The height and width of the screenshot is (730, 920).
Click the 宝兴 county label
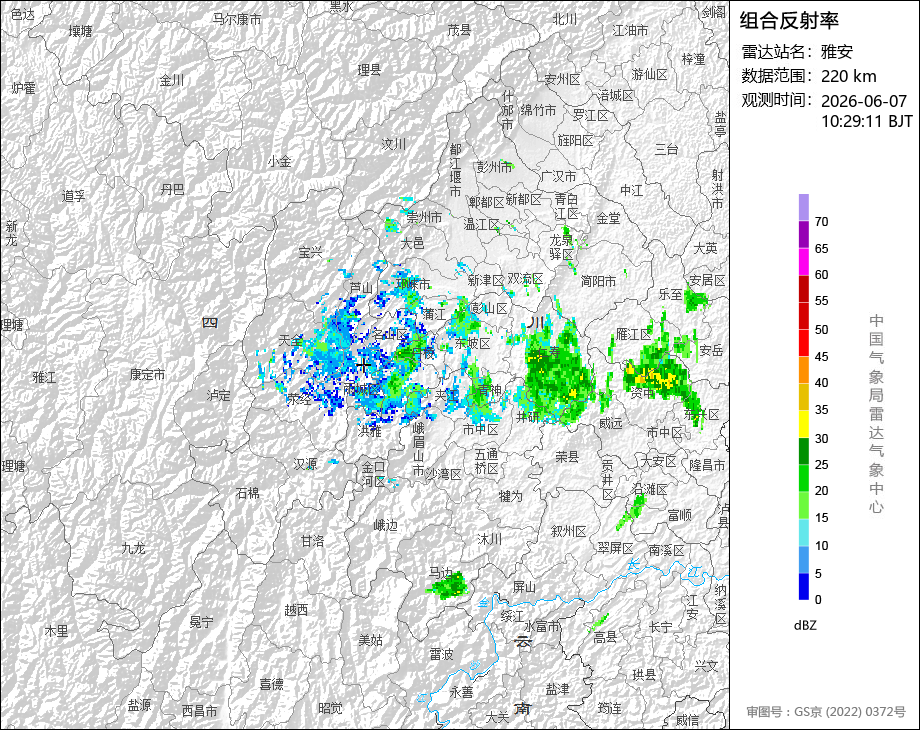click(x=310, y=252)
